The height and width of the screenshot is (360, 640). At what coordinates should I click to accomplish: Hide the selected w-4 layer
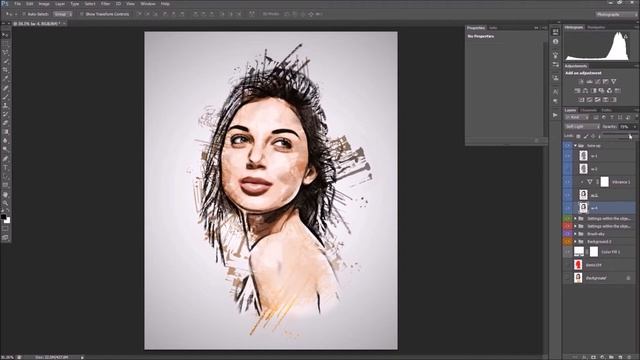coord(567,208)
